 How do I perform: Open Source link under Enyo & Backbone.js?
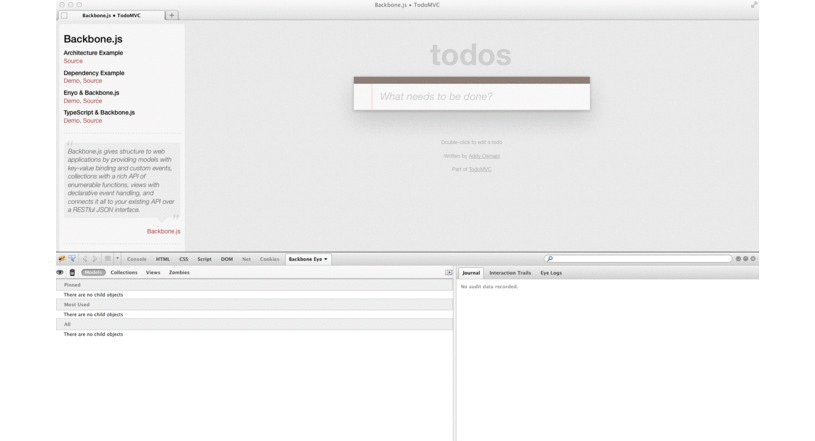(93, 101)
